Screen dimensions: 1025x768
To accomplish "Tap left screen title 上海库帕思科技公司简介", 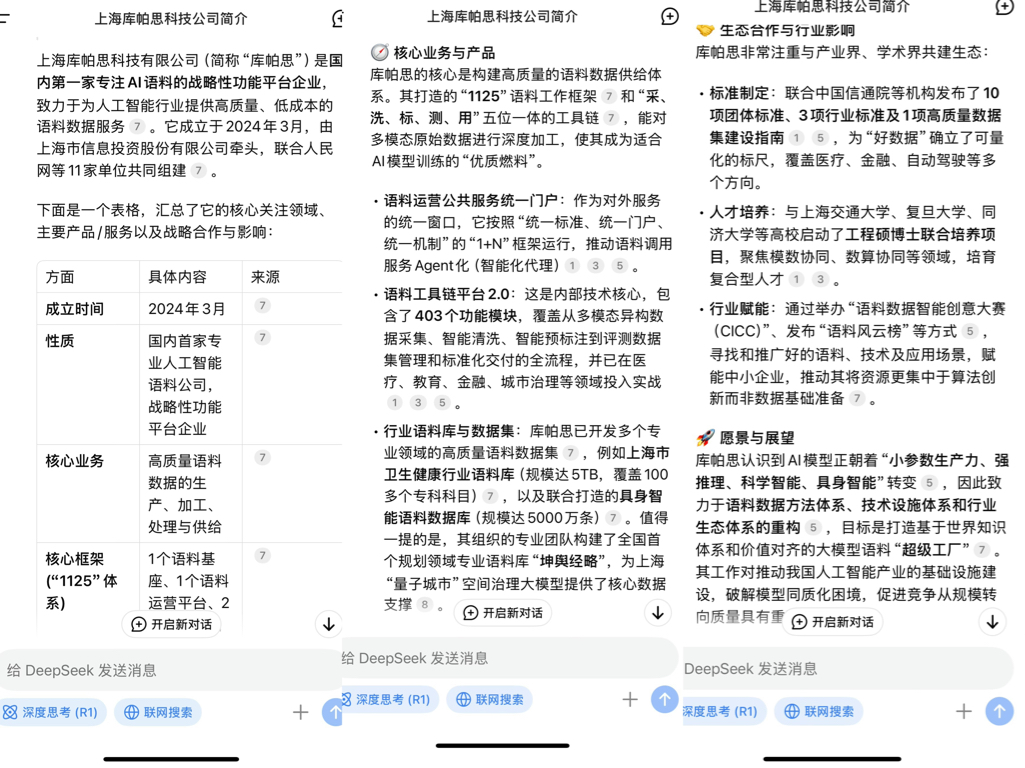I will [171, 19].
